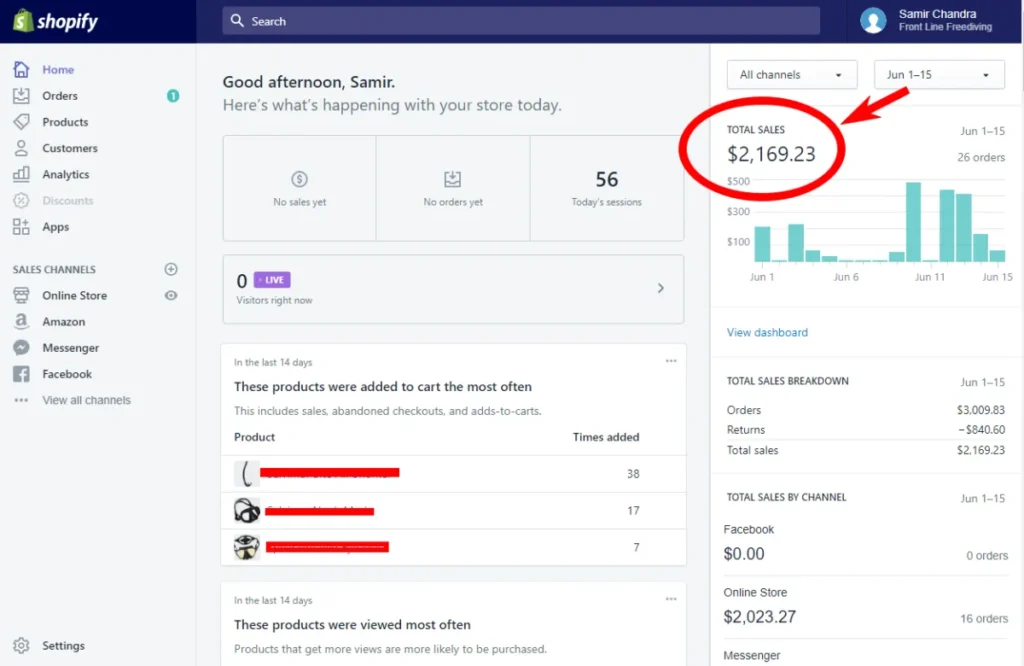Image resolution: width=1024 pixels, height=666 pixels.
Task: Click the 56 Today's sessions tile
Action: (607, 188)
